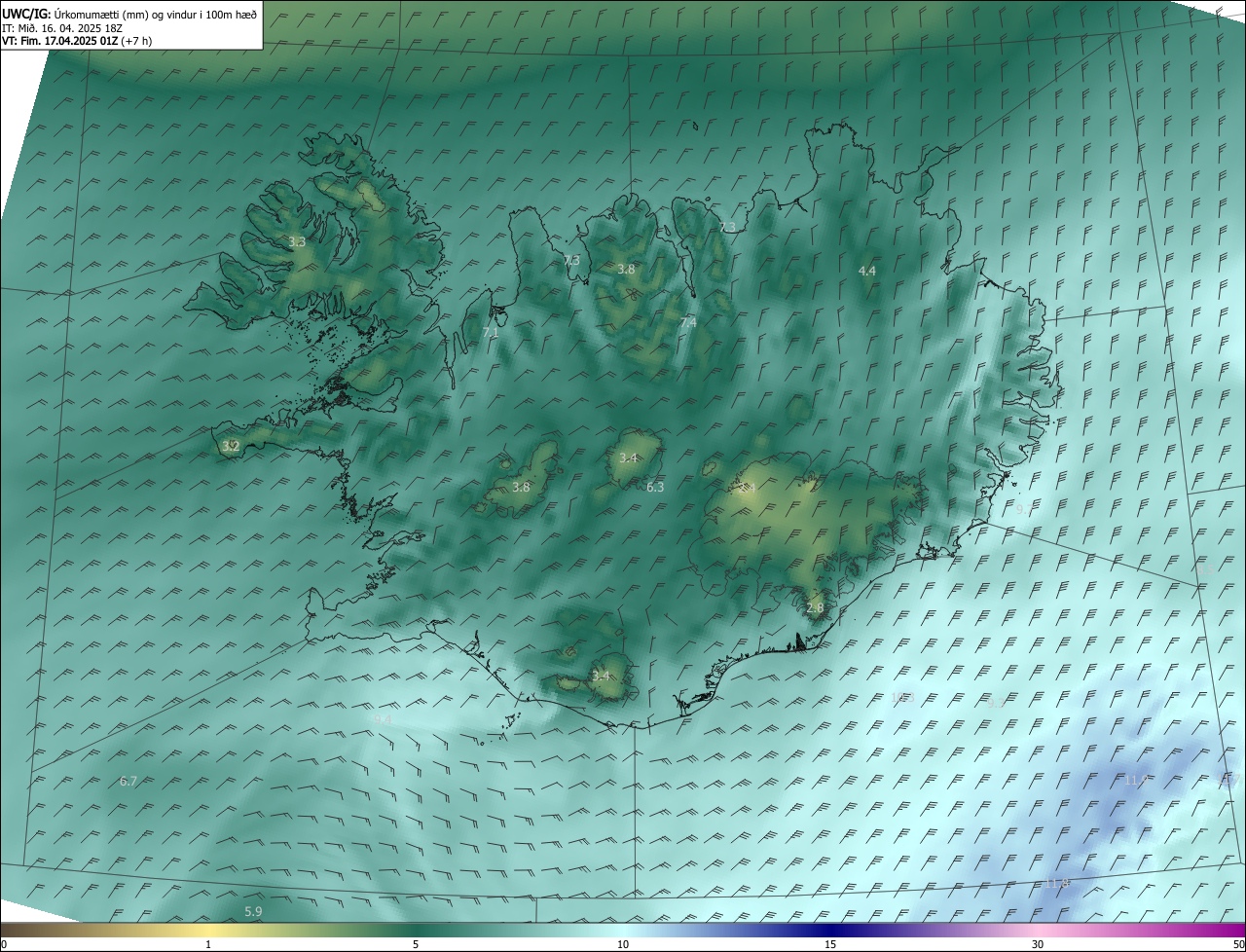
Task: Pick the light pink colour above tick 30
Action: click(1038, 931)
